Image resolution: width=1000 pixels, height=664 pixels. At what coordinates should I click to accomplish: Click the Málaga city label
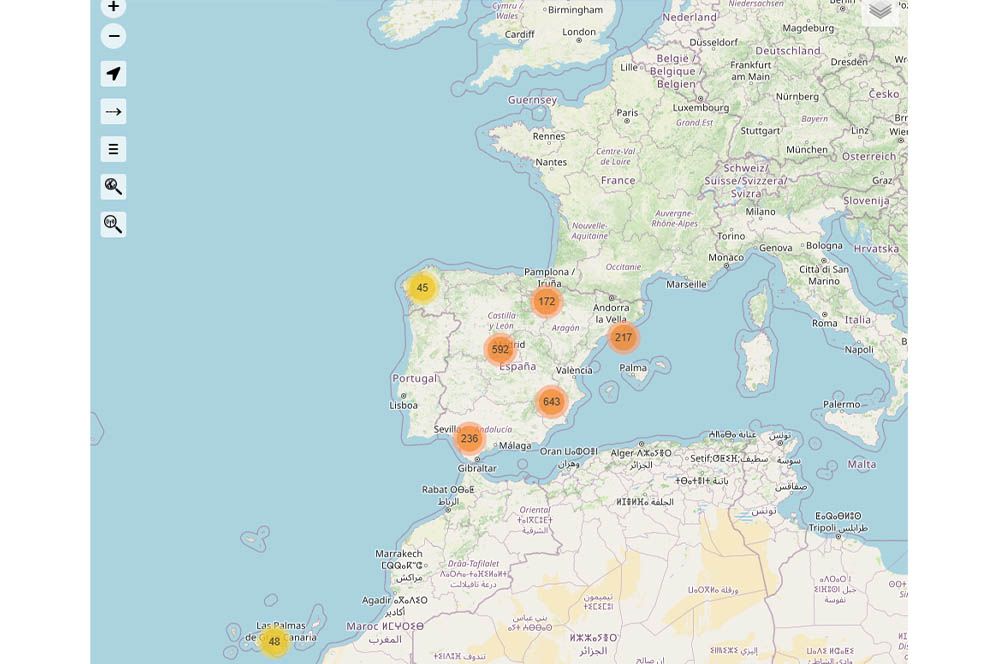[x=515, y=446]
